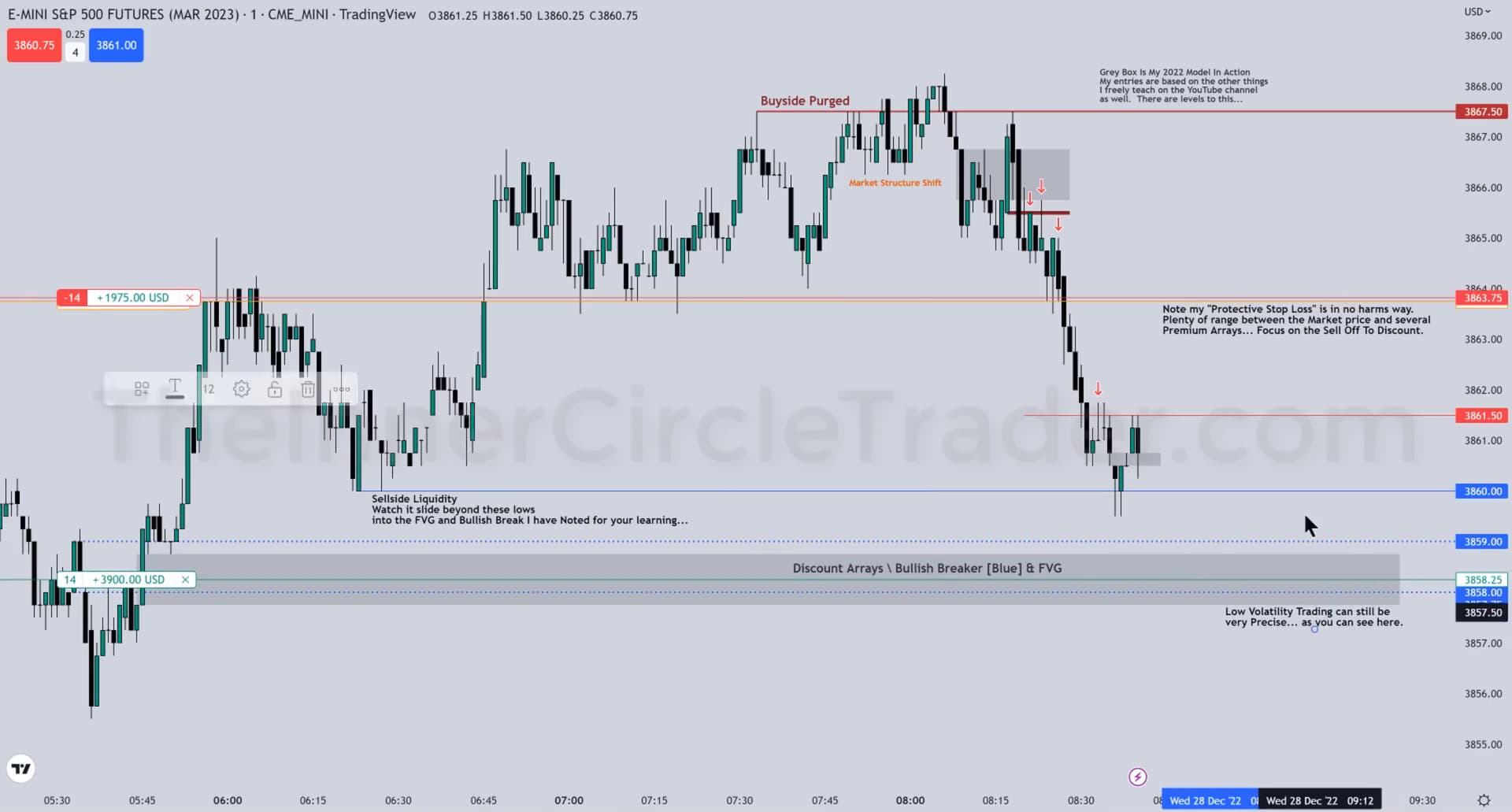Open the drawing templates icon in floating toolbar

point(142,389)
